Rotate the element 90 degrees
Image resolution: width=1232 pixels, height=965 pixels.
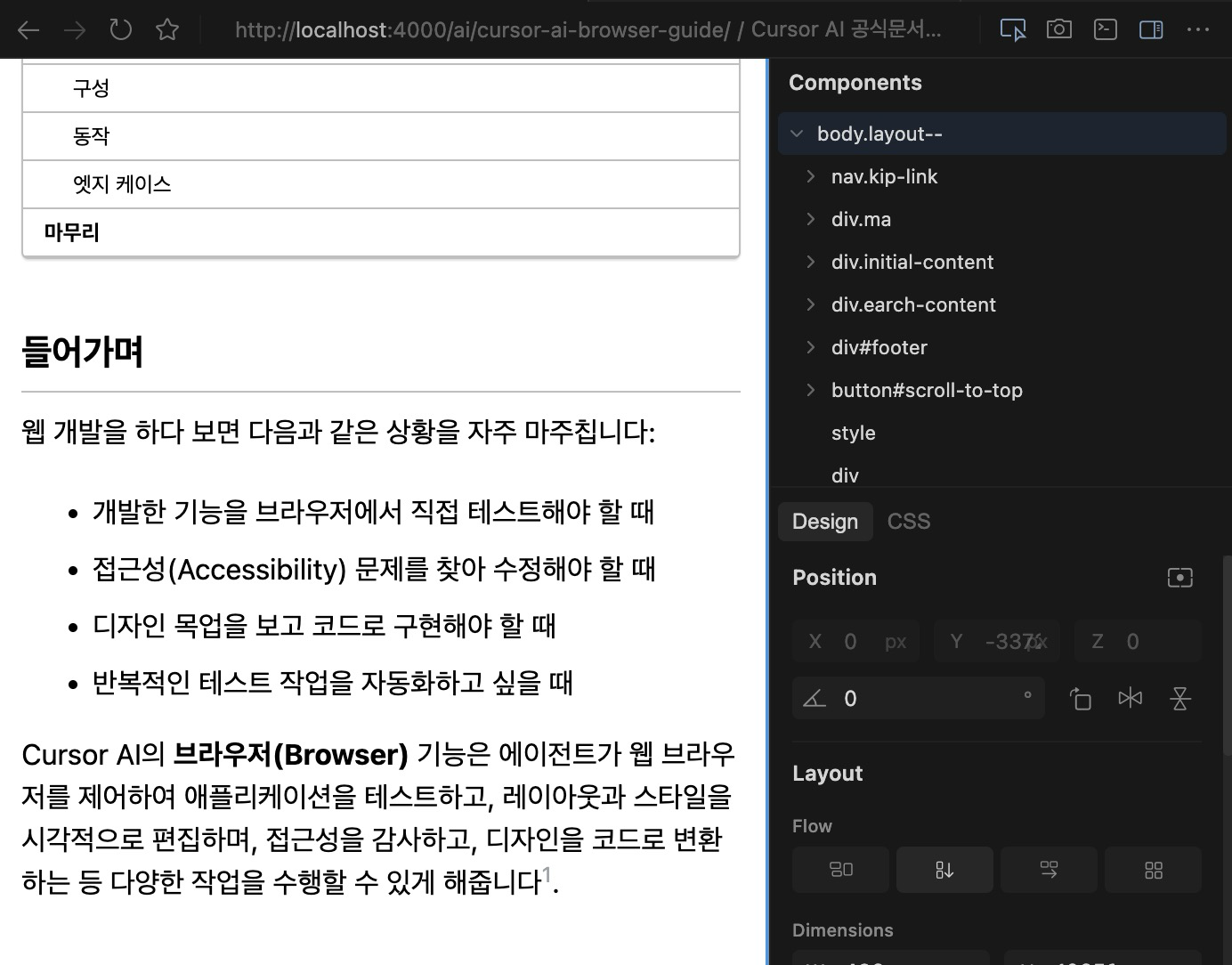tap(1080, 698)
